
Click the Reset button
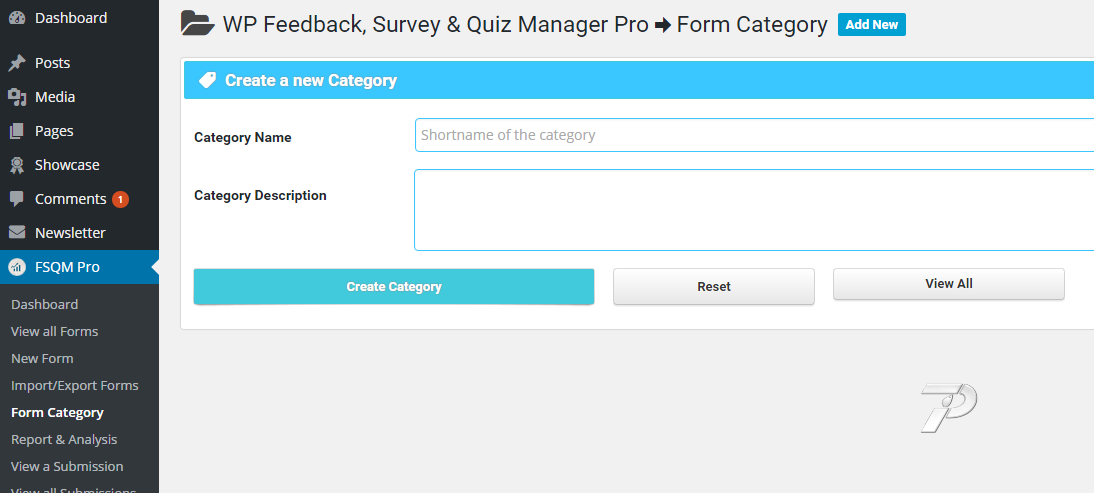click(x=714, y=287)
